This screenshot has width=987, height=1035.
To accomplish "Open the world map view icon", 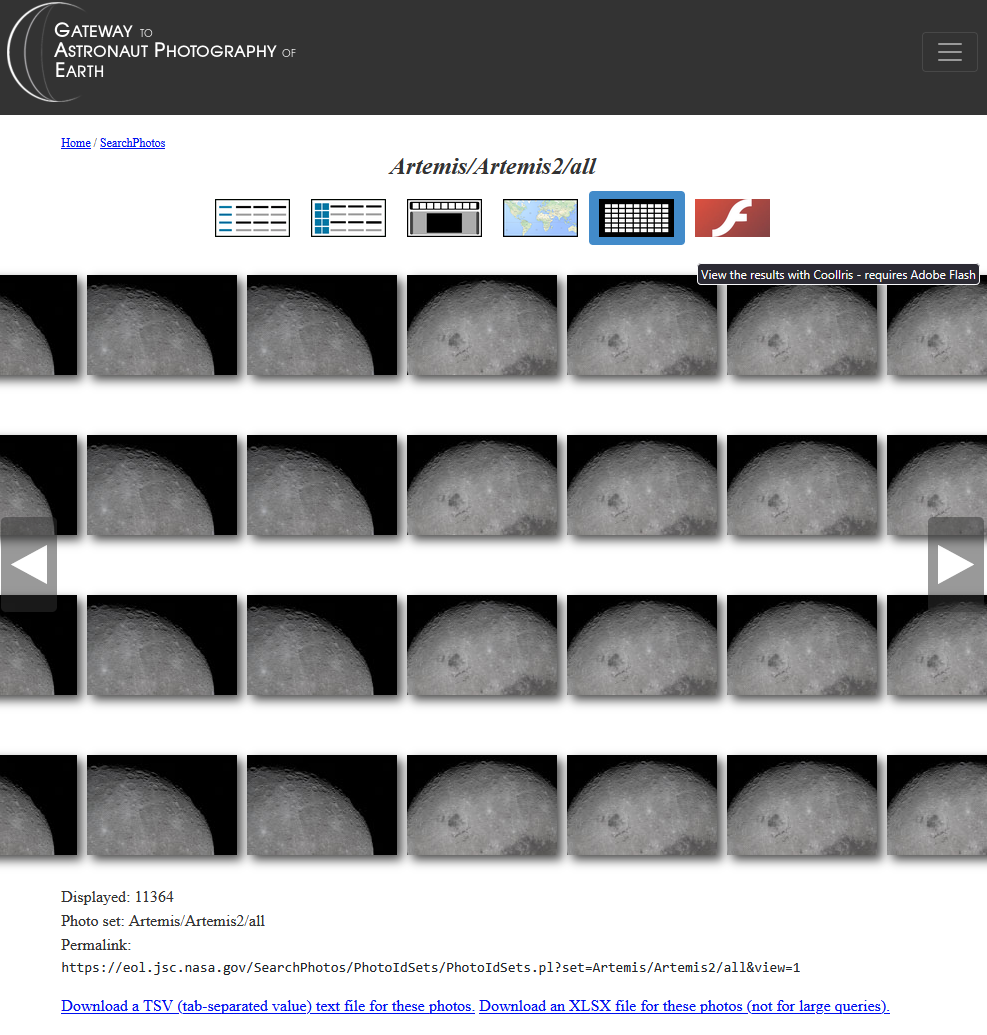I will tap(540, 218).
